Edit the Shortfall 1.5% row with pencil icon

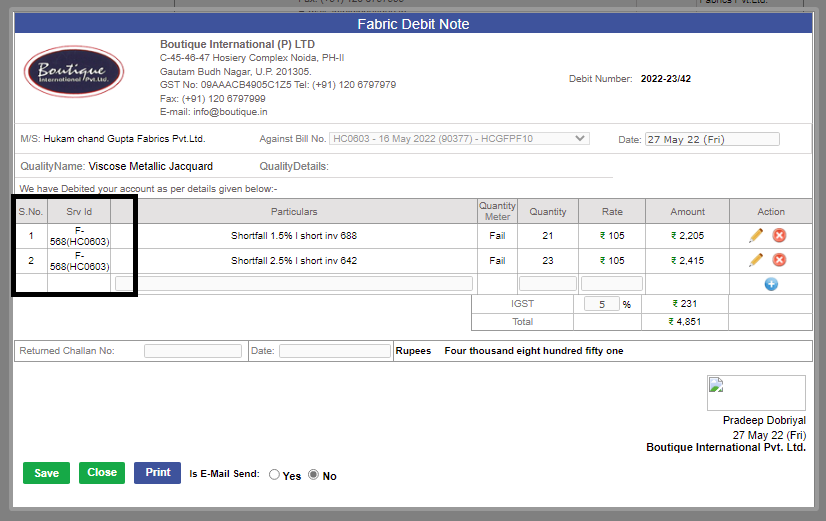coord(756,235)
